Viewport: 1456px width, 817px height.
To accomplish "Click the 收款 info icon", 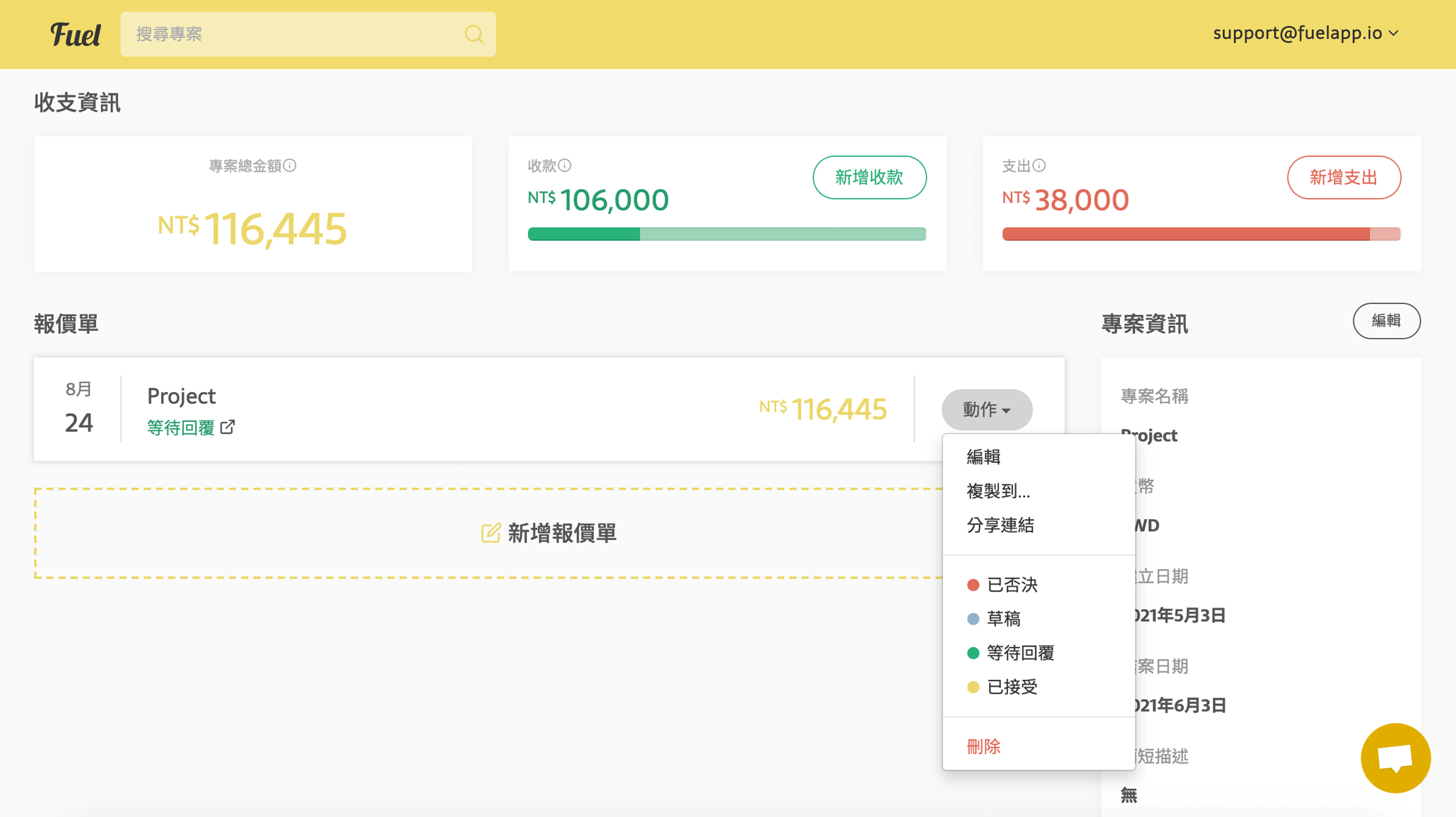I will coord(565,166).
